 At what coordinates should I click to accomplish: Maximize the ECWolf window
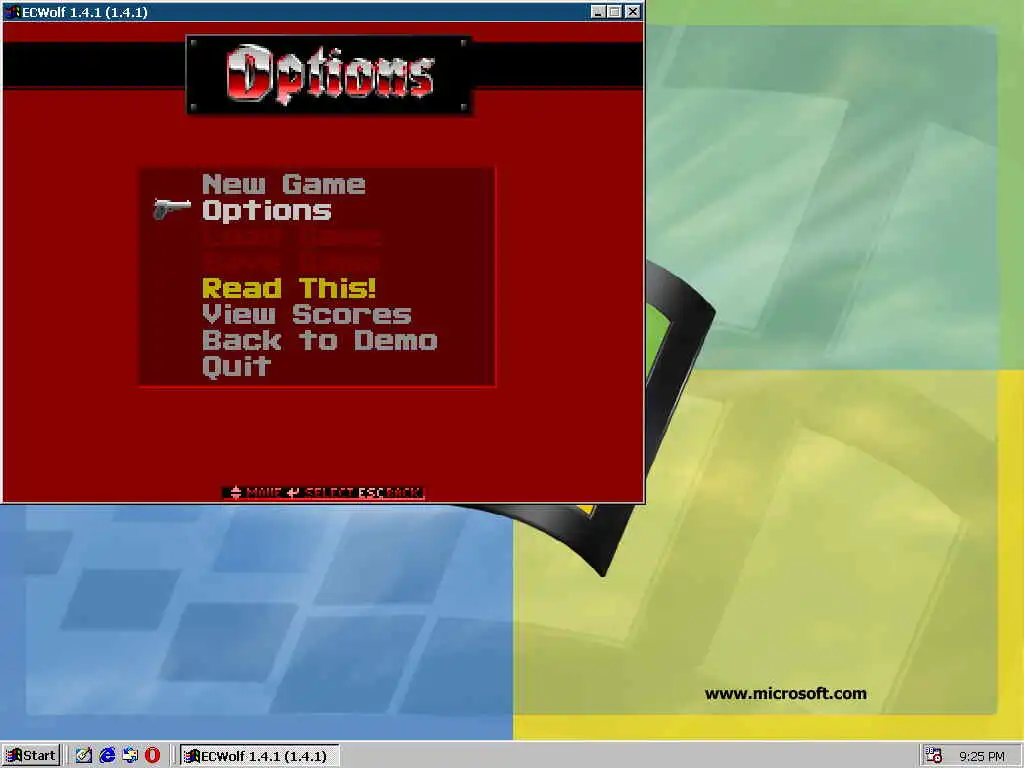[615, 12]
